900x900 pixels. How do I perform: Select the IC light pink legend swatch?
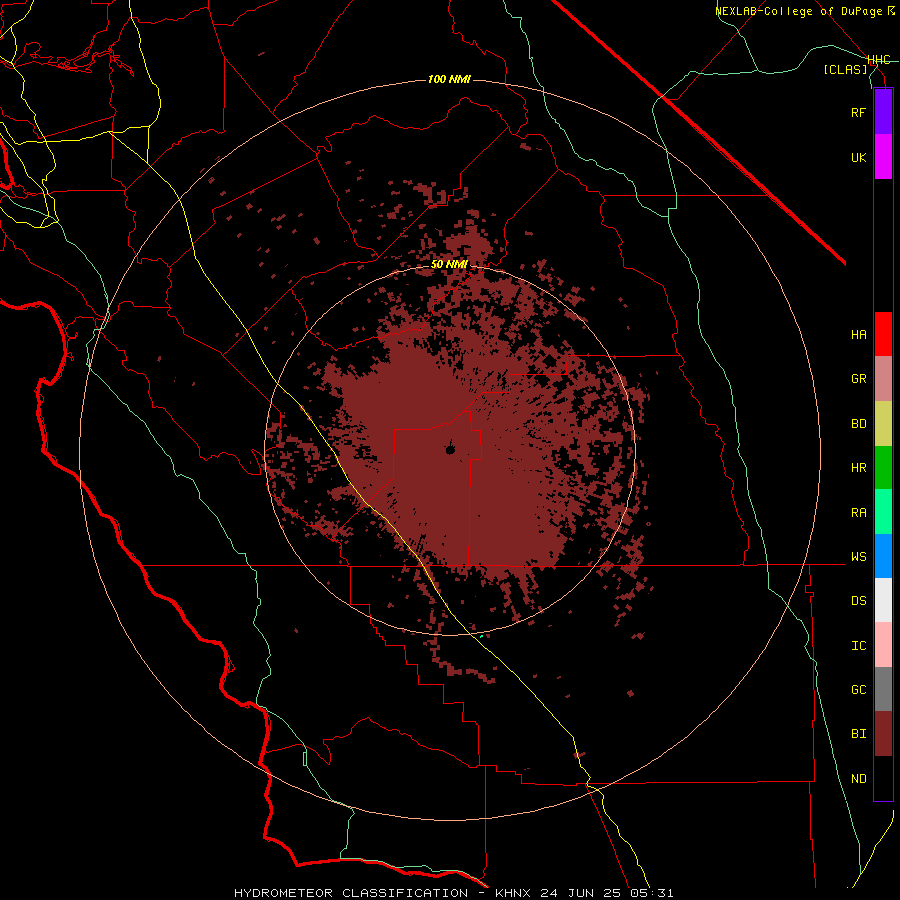click(883, 645)
